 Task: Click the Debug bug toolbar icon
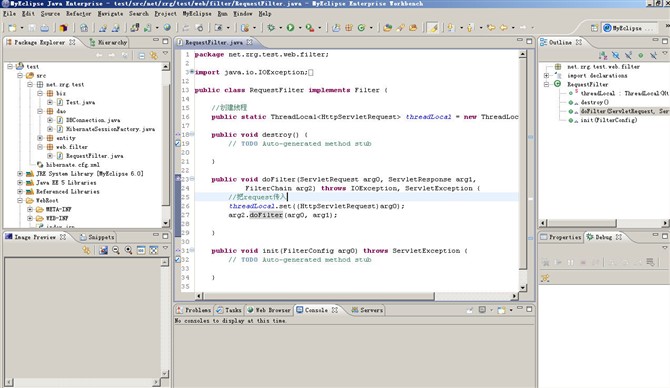pos(271,28)
